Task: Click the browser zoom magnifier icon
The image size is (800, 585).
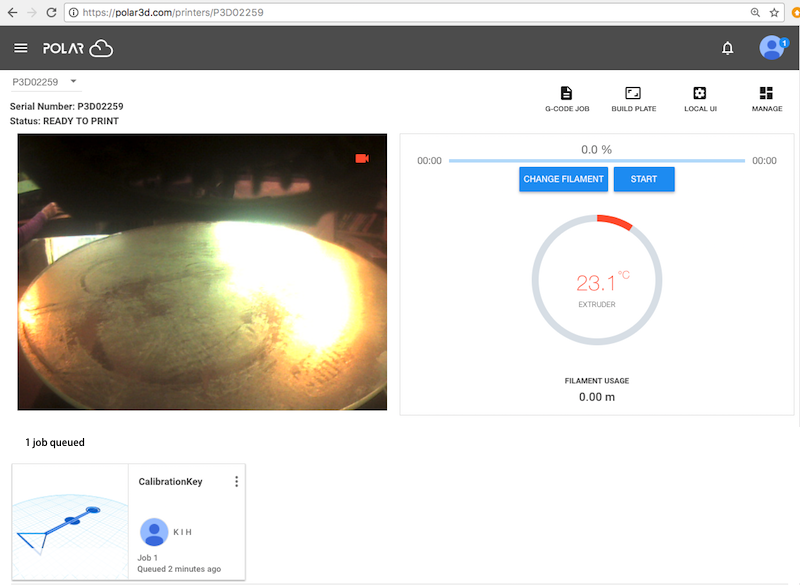Action: pyautogui.click(x=755, y=13)
